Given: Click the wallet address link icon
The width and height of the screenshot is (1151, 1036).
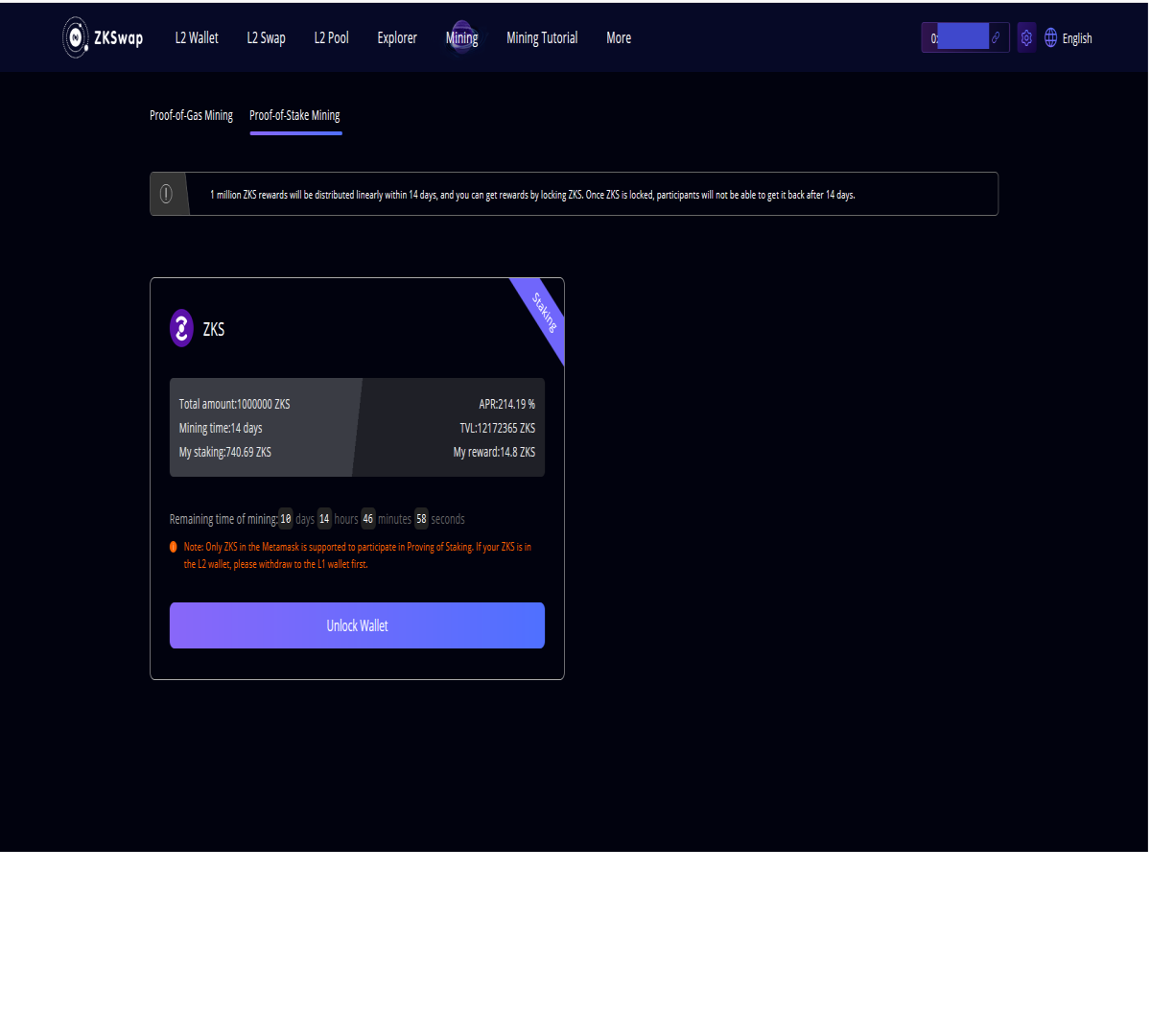Looking at the screenshot, I should (x=996, y=37).
